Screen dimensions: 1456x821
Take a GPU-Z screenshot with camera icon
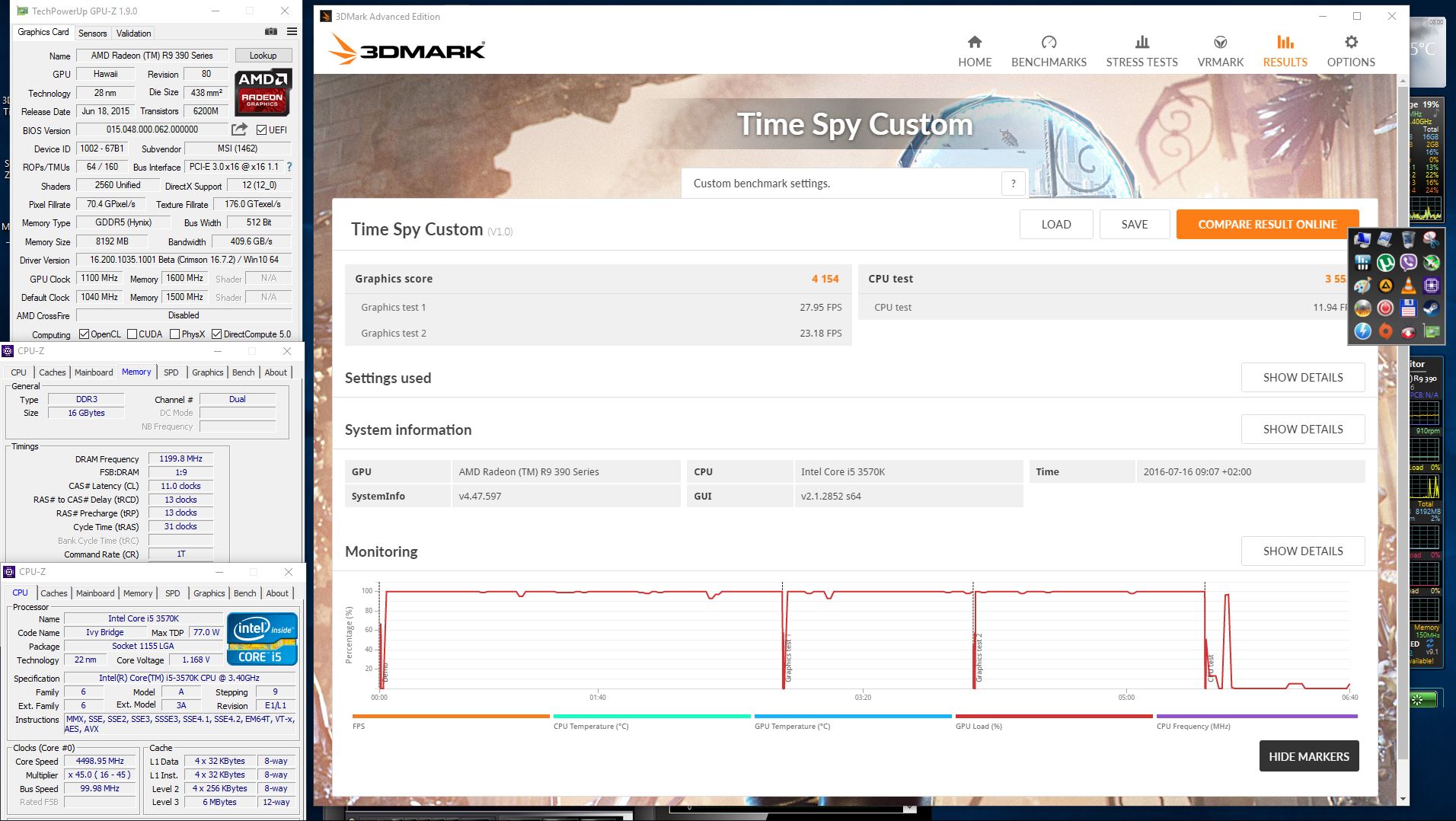(x=270, y=32)
